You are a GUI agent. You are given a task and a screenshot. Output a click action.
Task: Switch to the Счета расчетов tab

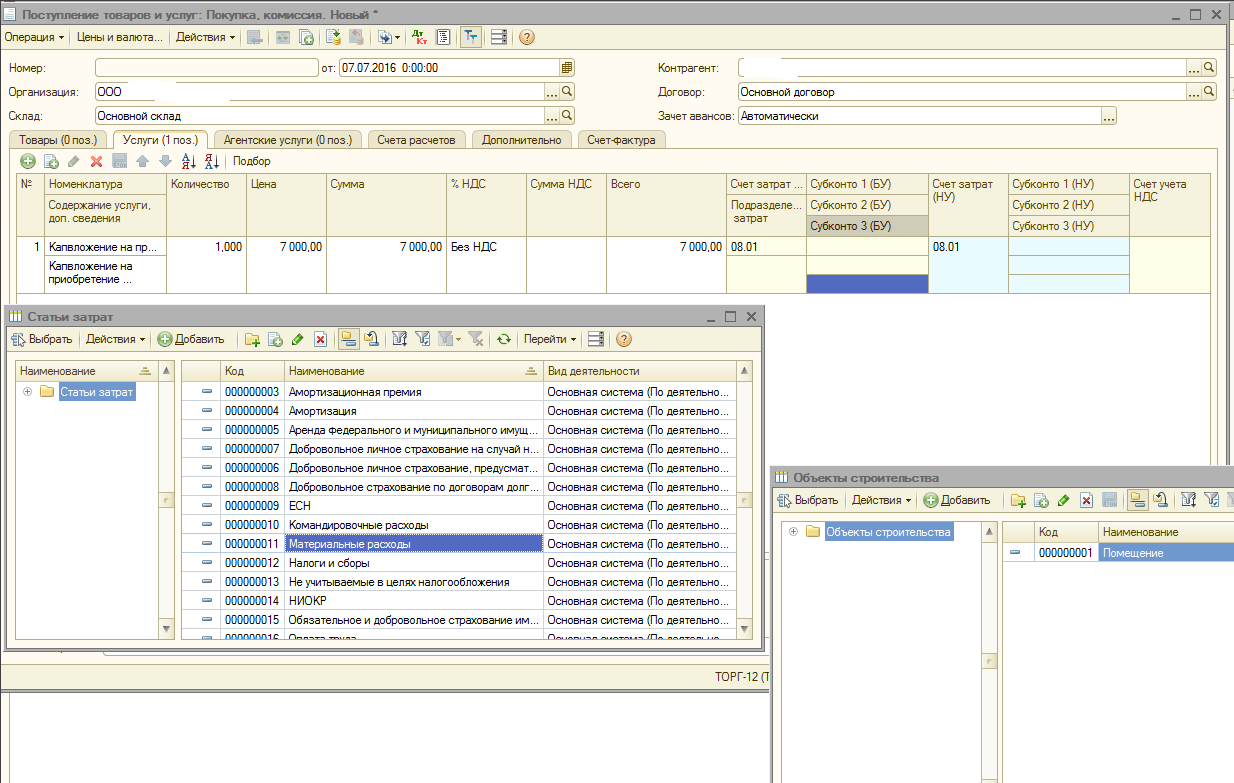417,140
